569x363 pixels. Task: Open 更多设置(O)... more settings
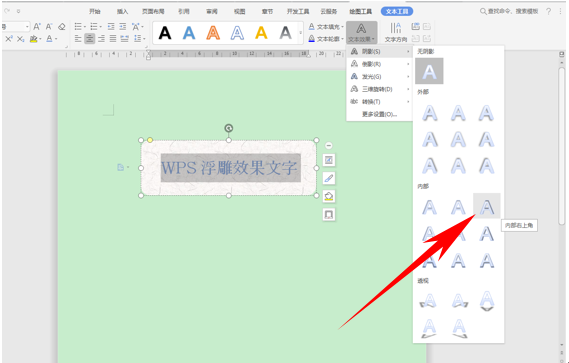(380, 114)
